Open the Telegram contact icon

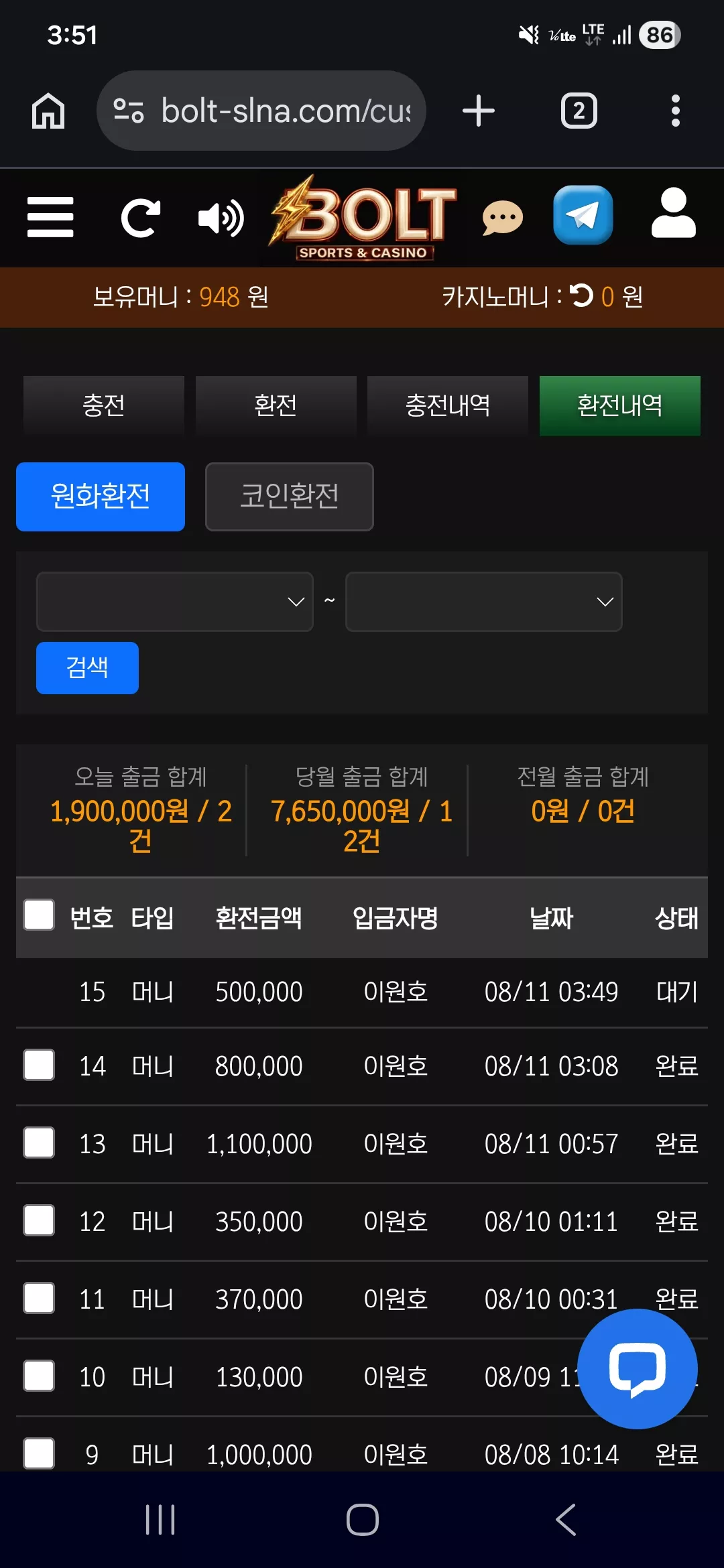click(x=583, y=215)
